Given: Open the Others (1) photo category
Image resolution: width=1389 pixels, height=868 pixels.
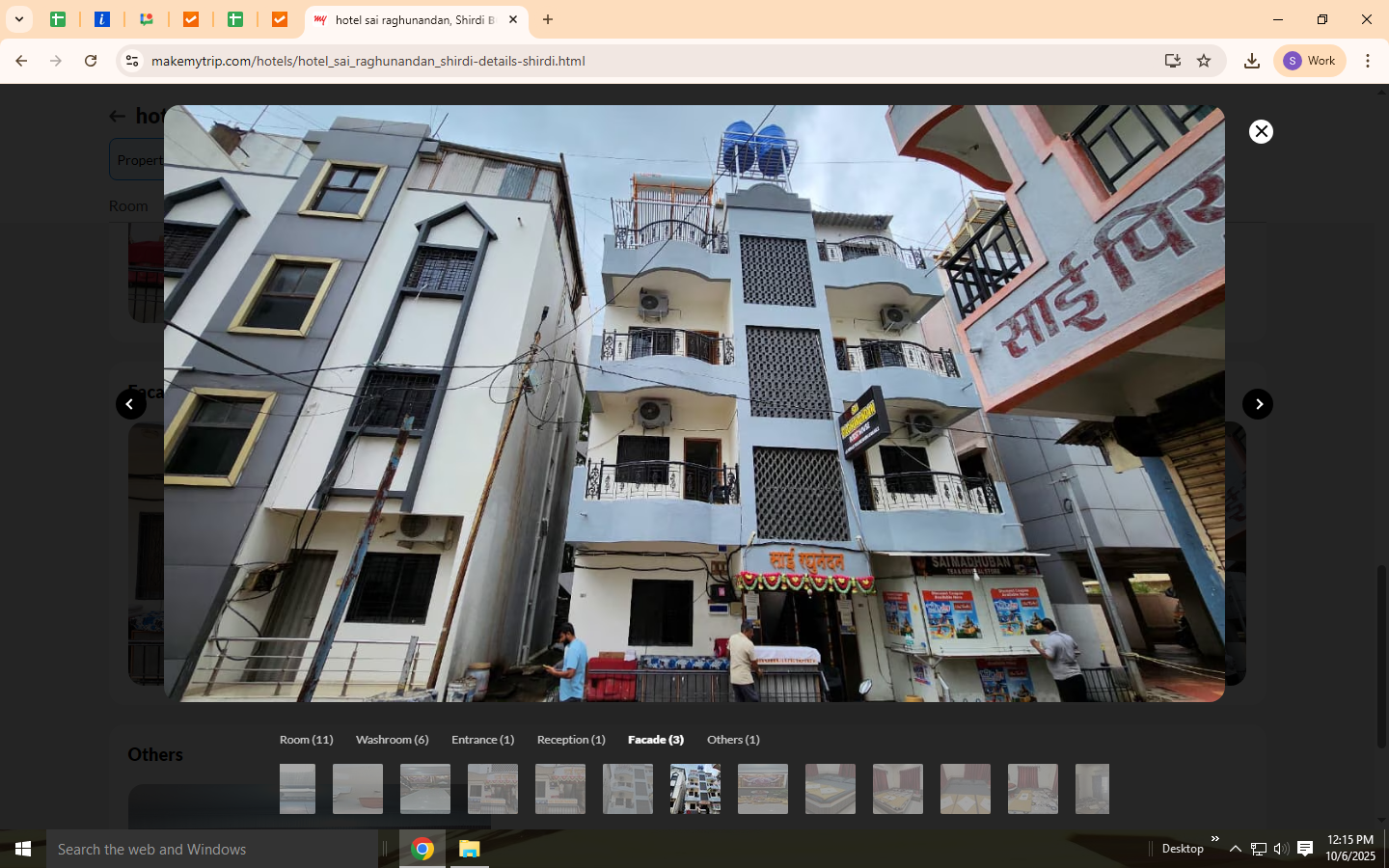Looking at the screenshot, I should click(x=733, y=740).
